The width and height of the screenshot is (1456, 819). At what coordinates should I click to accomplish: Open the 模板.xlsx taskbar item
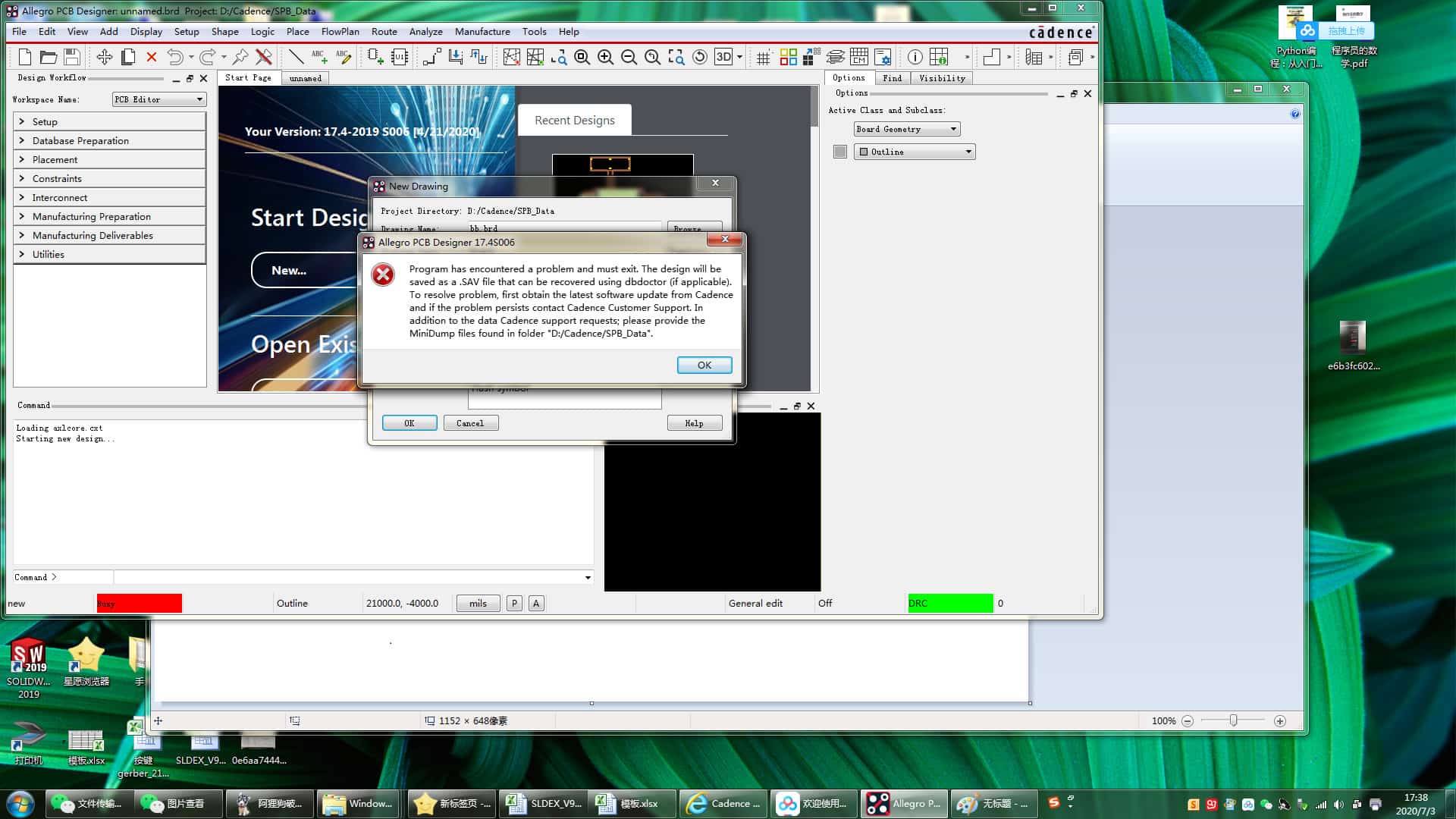[x=631, y=804]
